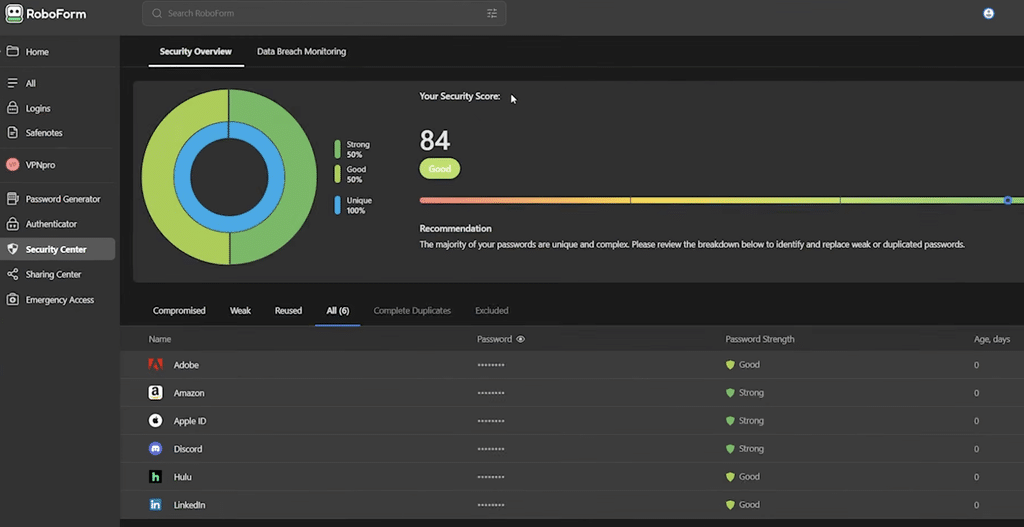Click the Adobe masked password
The image size is (1024, 527).
click(x=491, y=365)
